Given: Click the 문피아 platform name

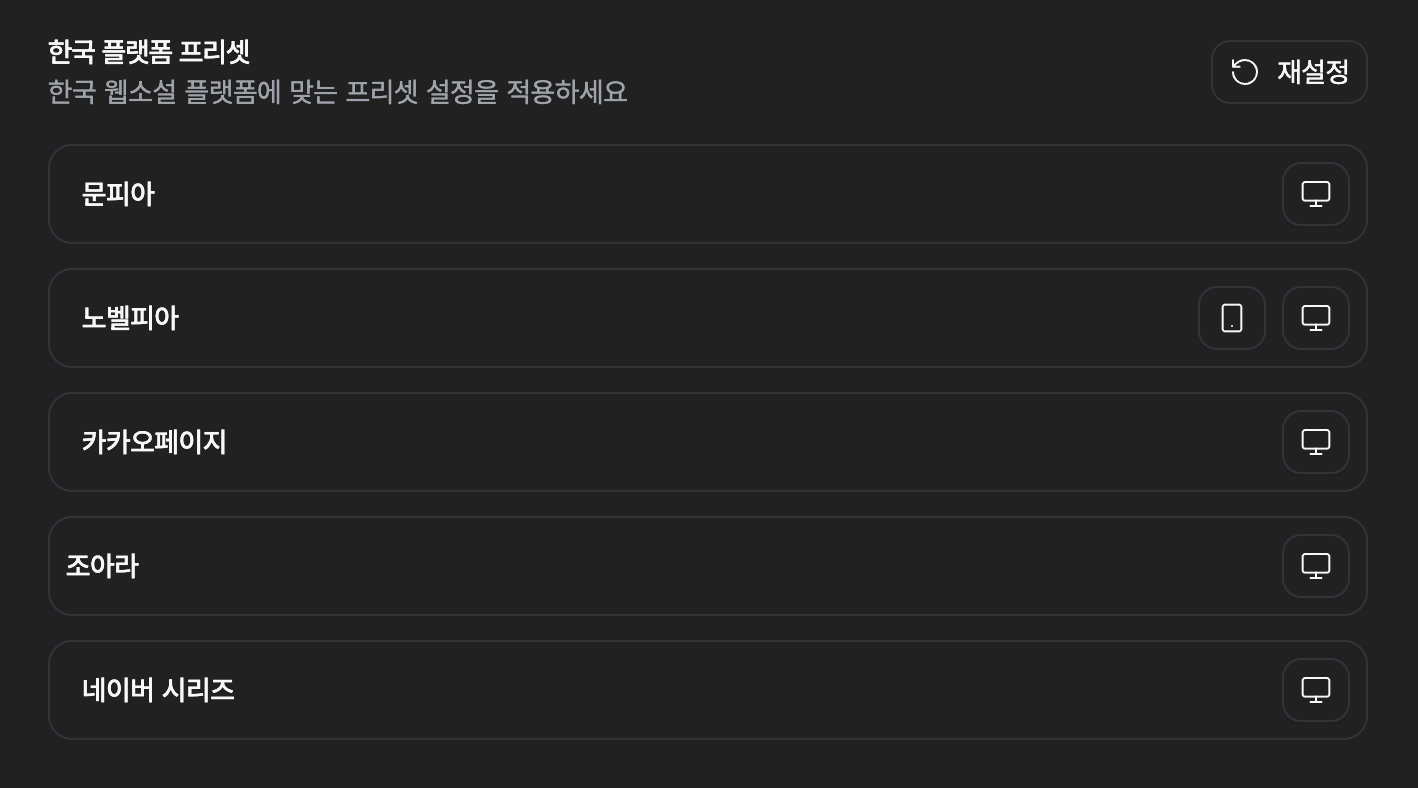Looking at the screenshot, I should [118, 194].
